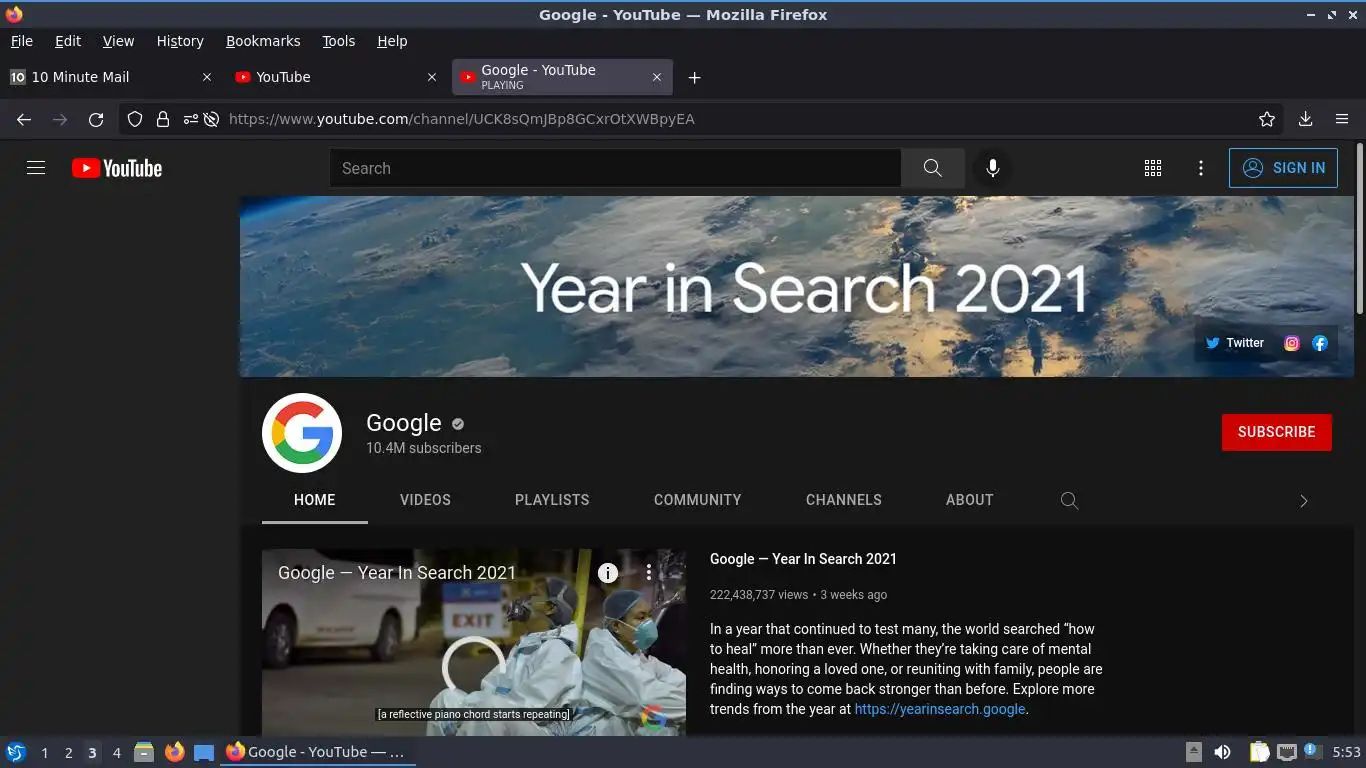Viewport: 1366px width, 768px height.
Task: Click the featured video player thumbnail
Action: [x=474, y=642]
